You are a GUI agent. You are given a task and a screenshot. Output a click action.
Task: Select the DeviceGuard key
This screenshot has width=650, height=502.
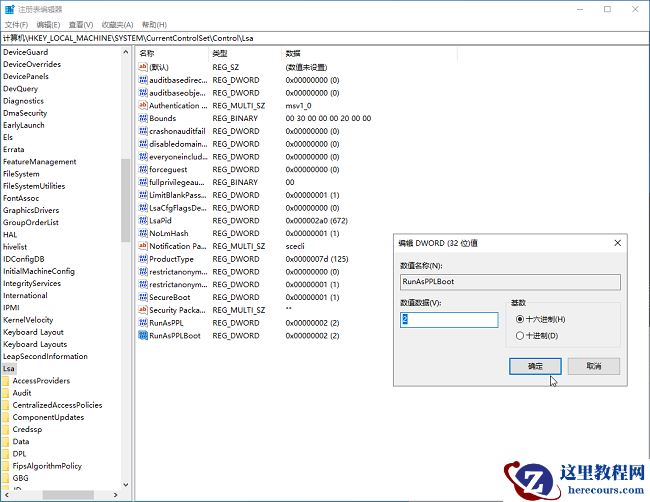pos(26,52)
